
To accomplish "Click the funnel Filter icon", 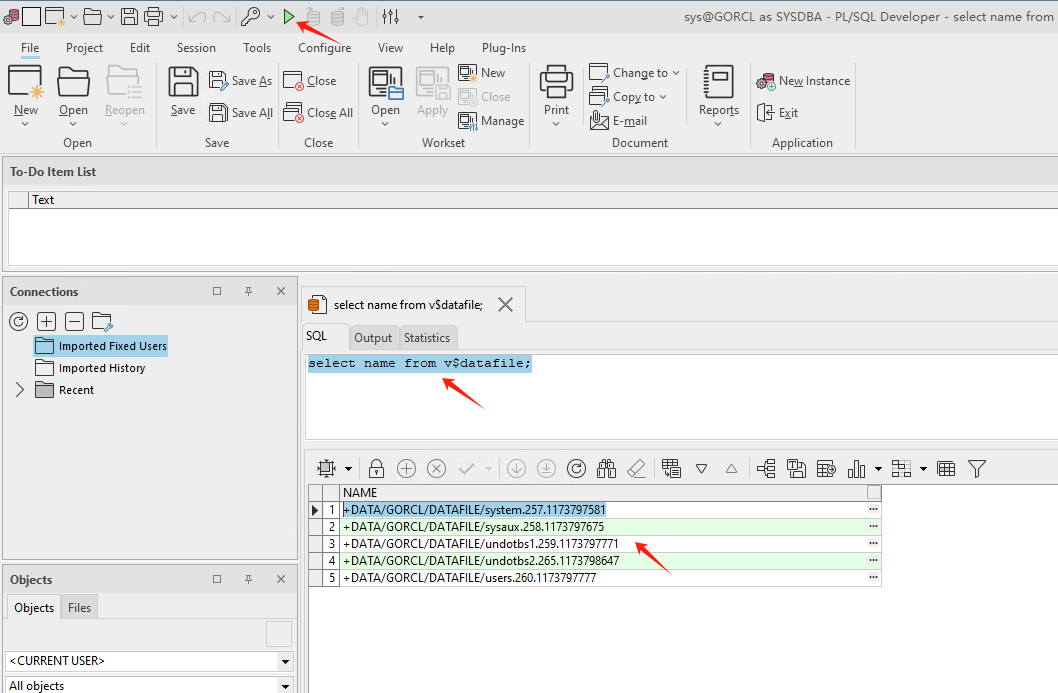I will [x=977, y=468].
